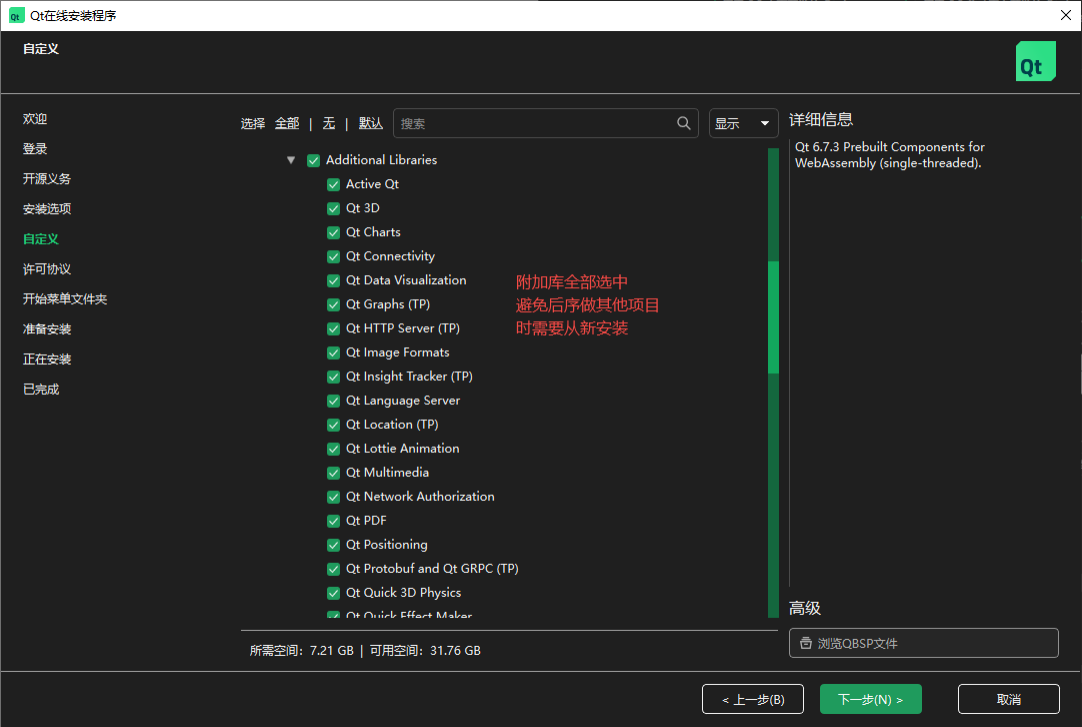Click the 高级 heading
The height and width of the screenshot is (727, 1082).
click(x=805, y=608)
